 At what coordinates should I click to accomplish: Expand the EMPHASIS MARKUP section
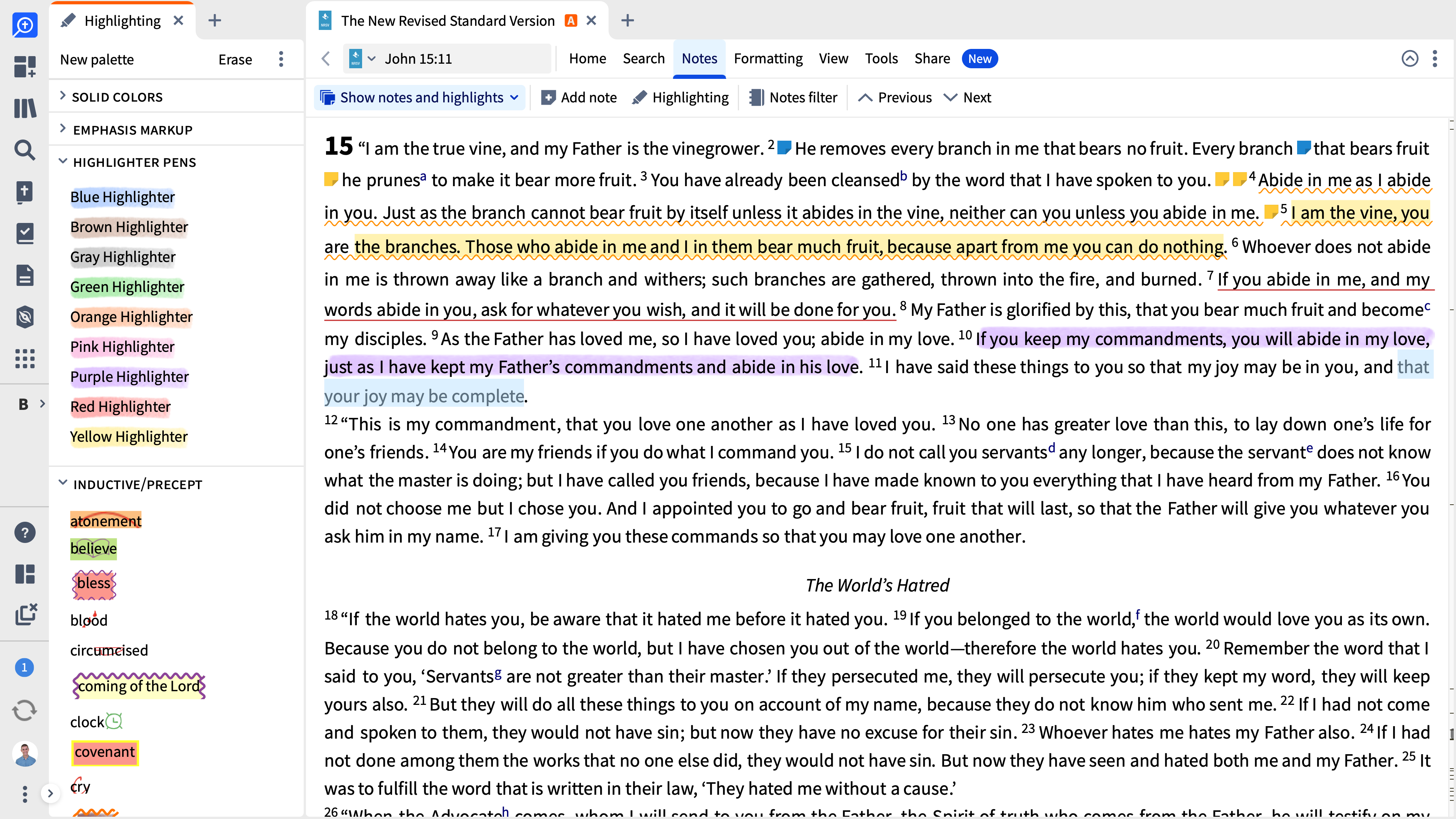click(x=63, y=129)
